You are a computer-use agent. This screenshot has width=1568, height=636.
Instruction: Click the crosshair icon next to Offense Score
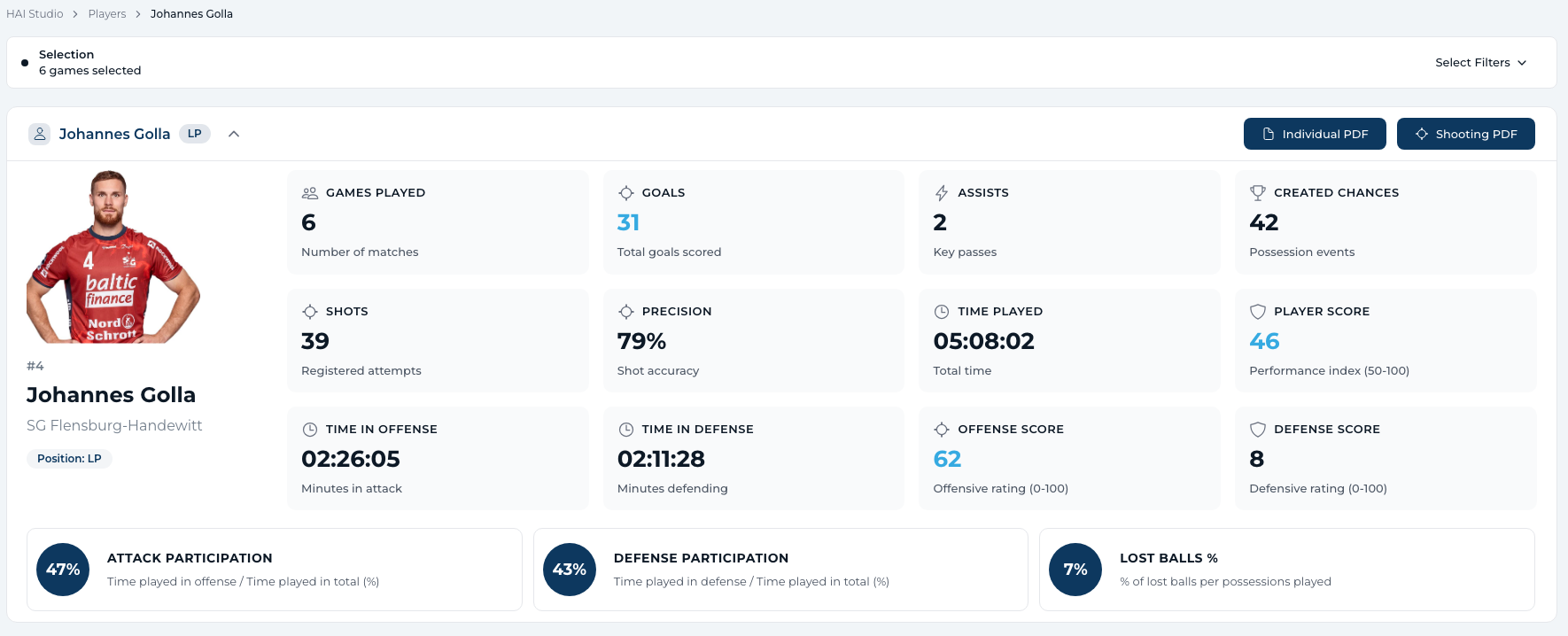pyautogui.click(x=941, y=430)
